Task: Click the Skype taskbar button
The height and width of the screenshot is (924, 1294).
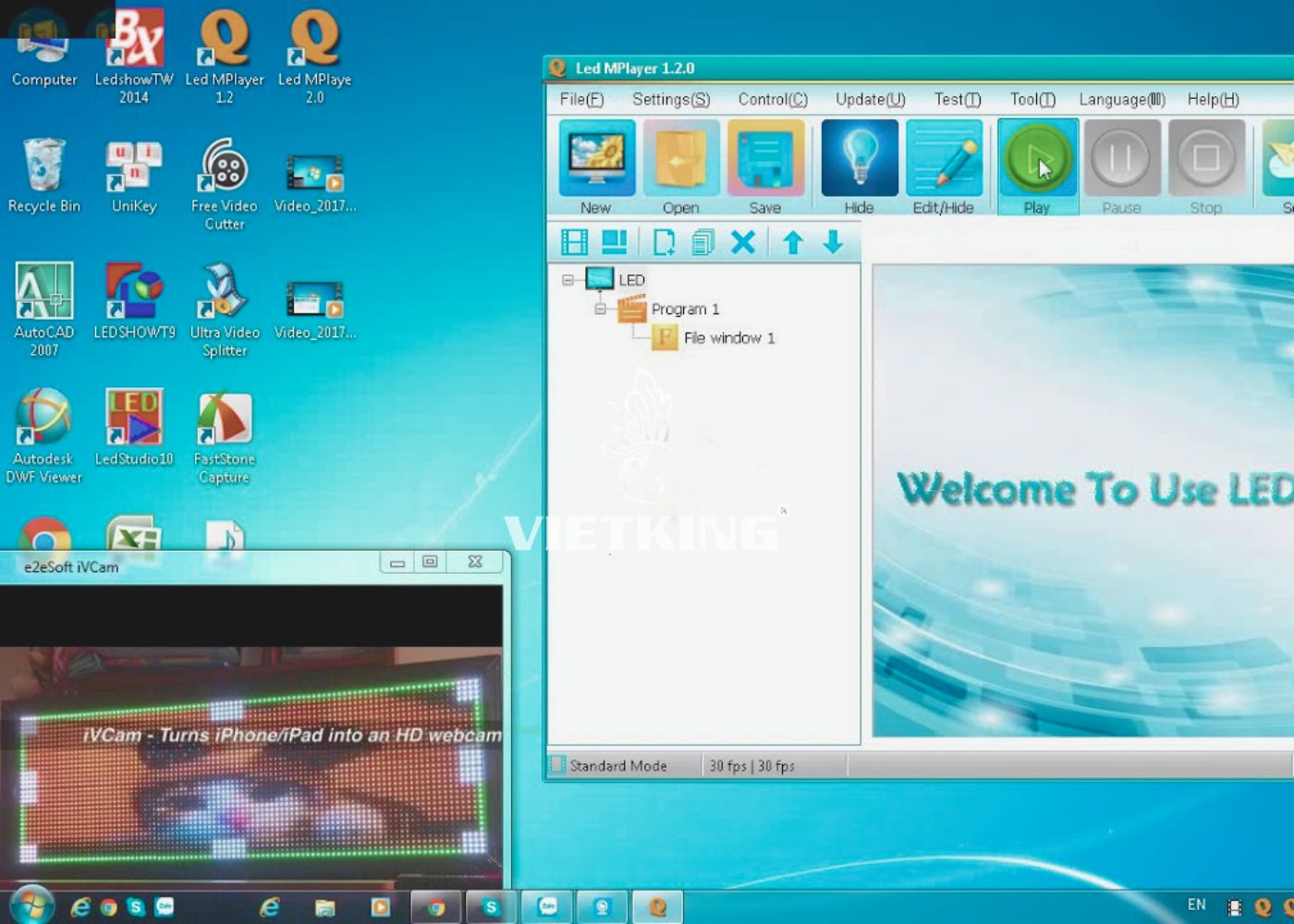Action: (x=491, y=907)
